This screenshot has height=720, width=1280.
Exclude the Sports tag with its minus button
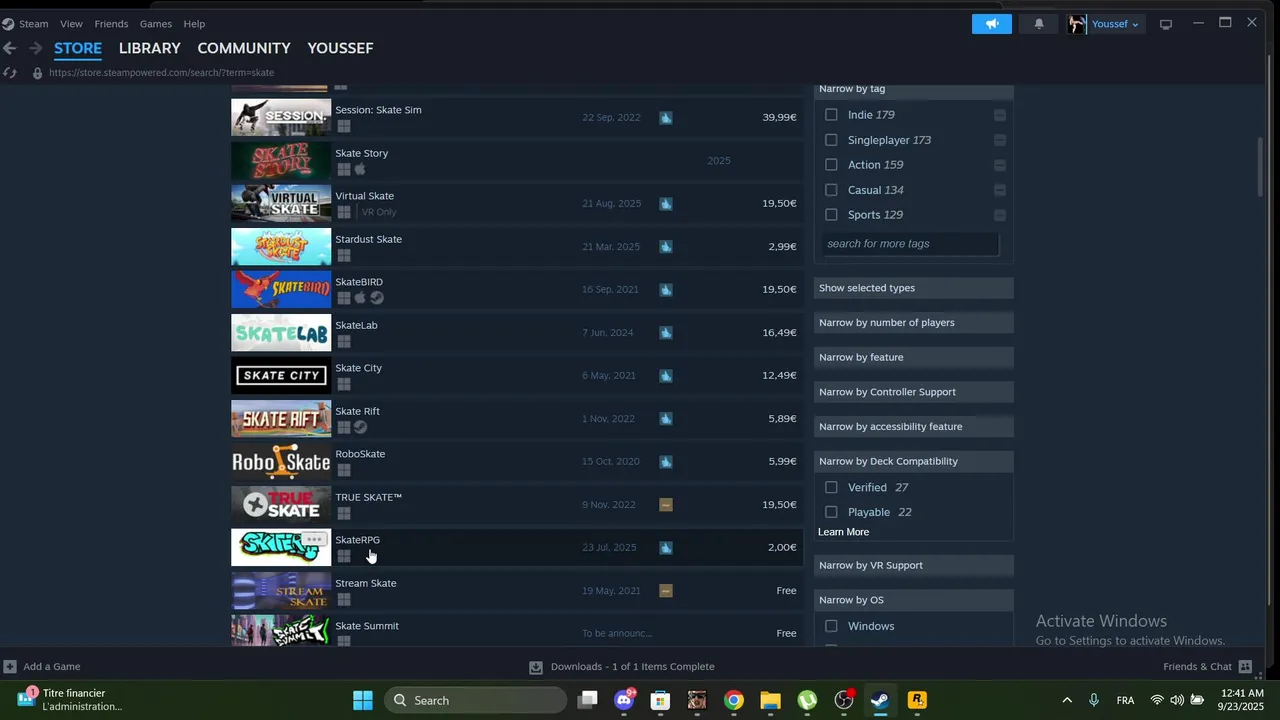(1000, 215)
